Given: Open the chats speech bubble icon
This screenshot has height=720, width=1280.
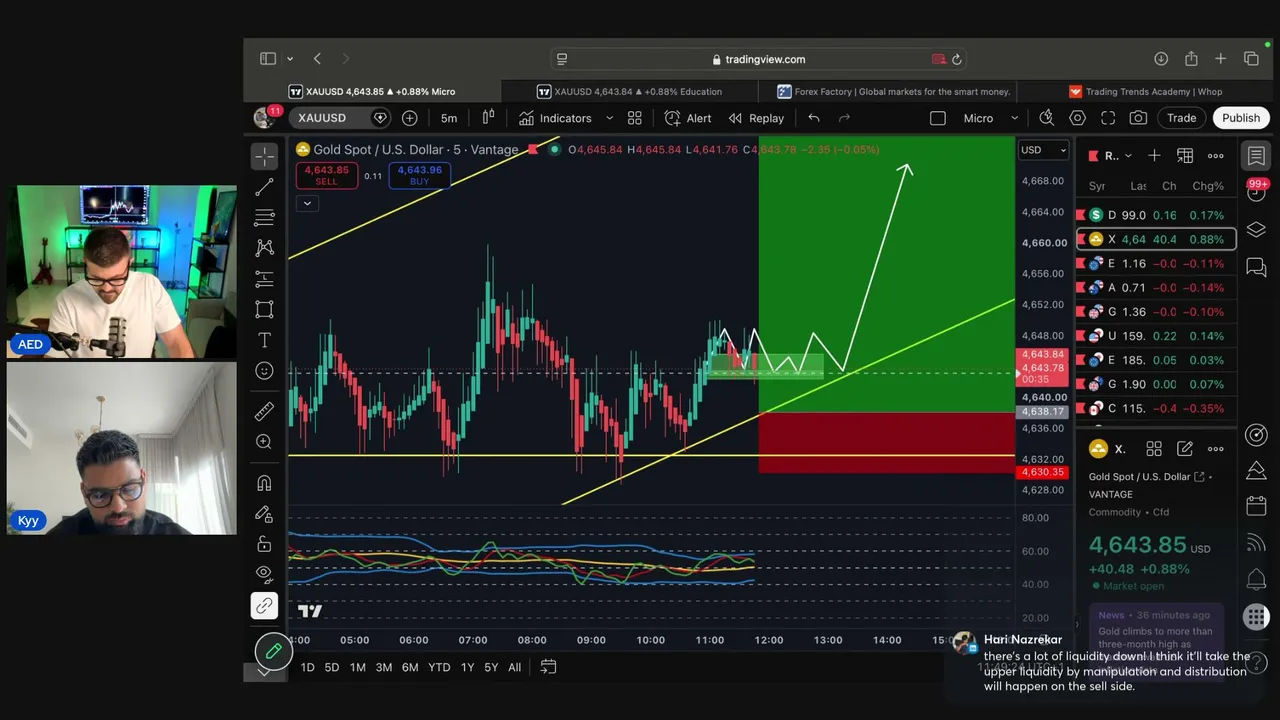Looking at the screenshot, I should (x=1256, y=267).
